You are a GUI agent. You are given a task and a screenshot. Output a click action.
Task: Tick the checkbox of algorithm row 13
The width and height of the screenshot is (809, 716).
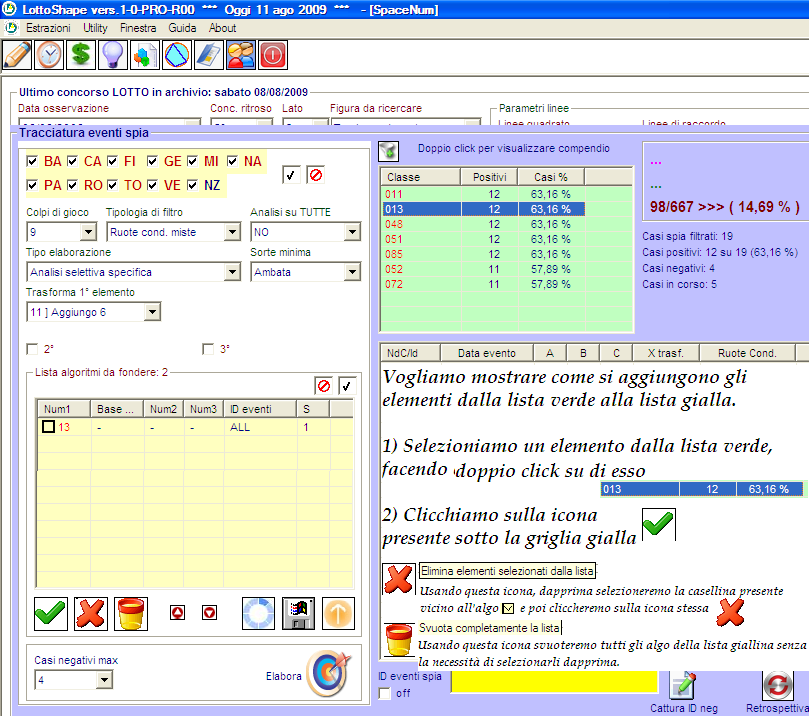pyautogui.click(x=48, y=427)
